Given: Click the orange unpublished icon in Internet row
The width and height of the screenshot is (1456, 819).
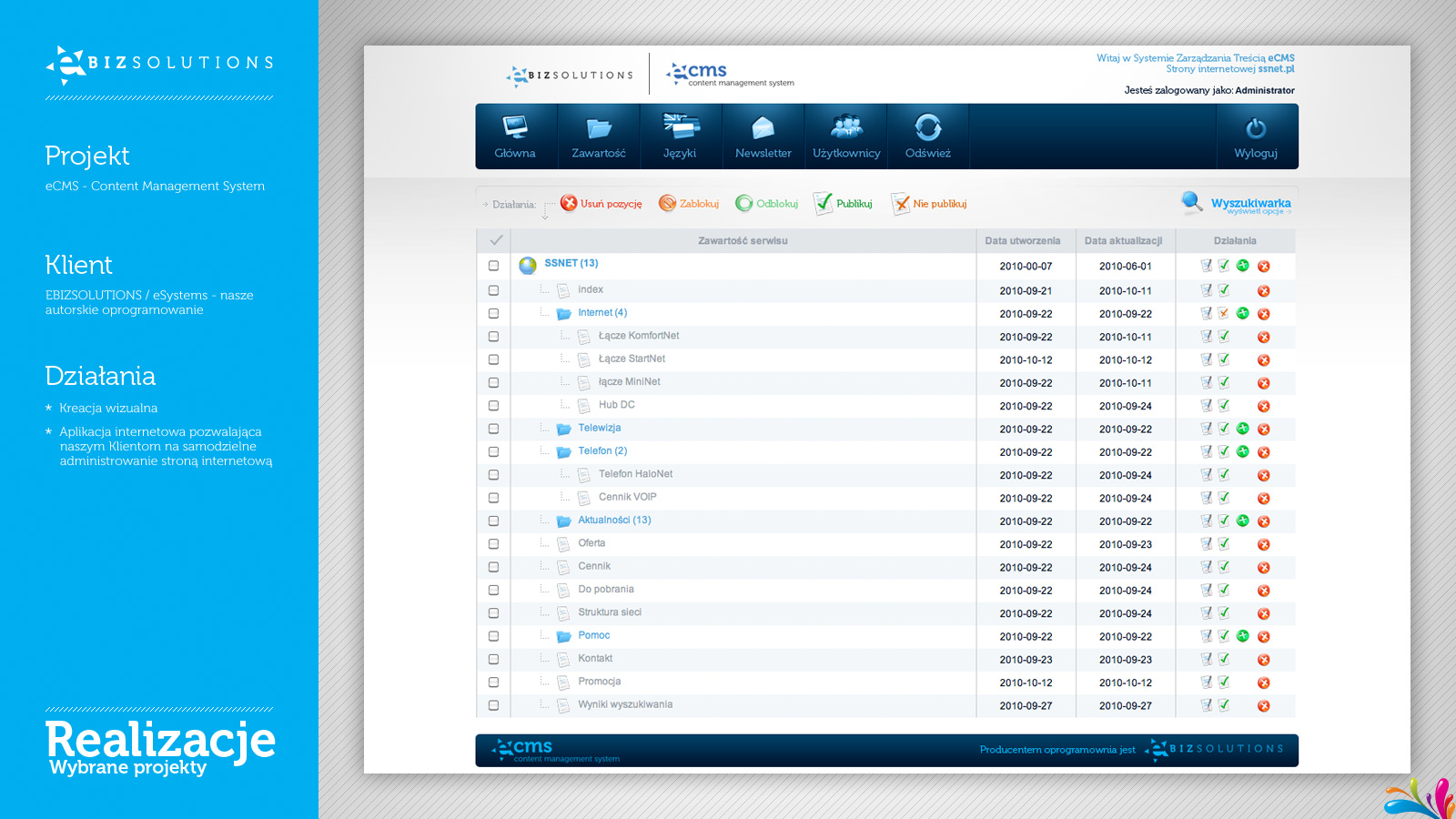Looking at the screenshot, I should (x=1224, y=314).
